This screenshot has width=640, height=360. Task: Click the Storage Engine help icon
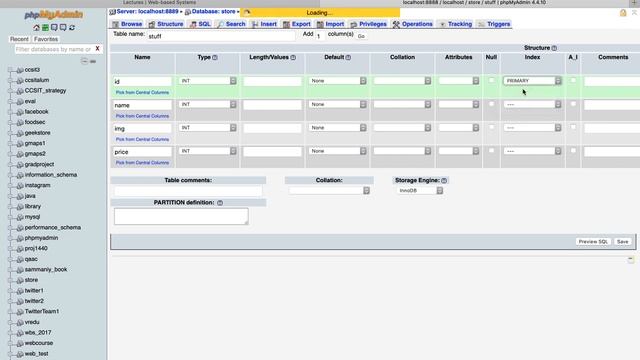point(444,180)
